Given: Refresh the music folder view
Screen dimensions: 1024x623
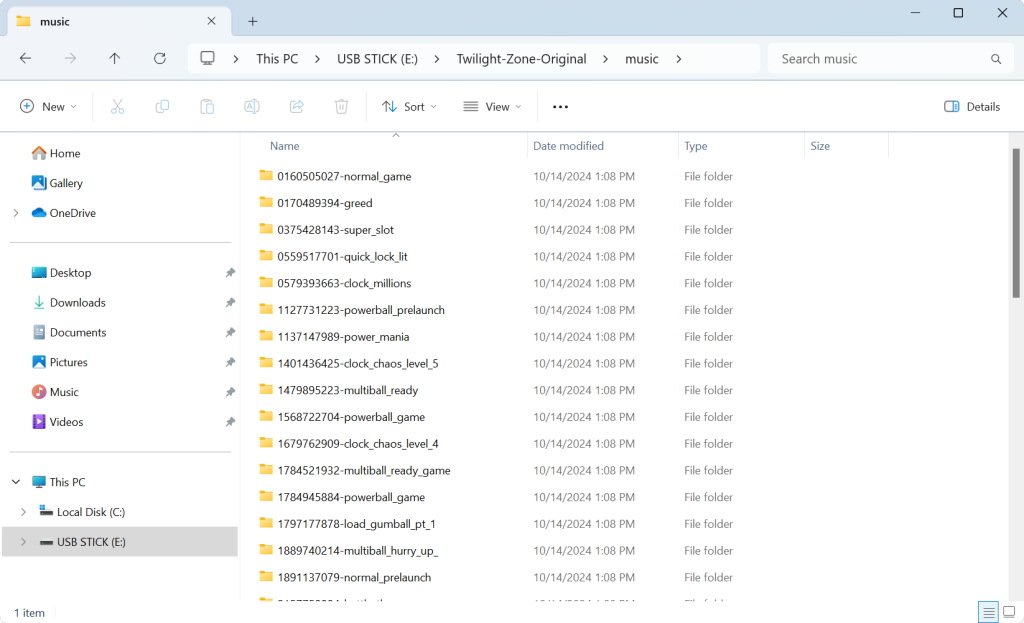Looking at the screenshot, I should tap(159, 59).
